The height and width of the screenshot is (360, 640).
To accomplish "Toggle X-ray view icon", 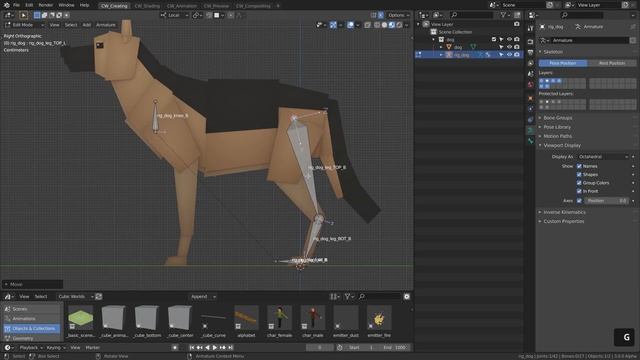I will pos(367,25).
